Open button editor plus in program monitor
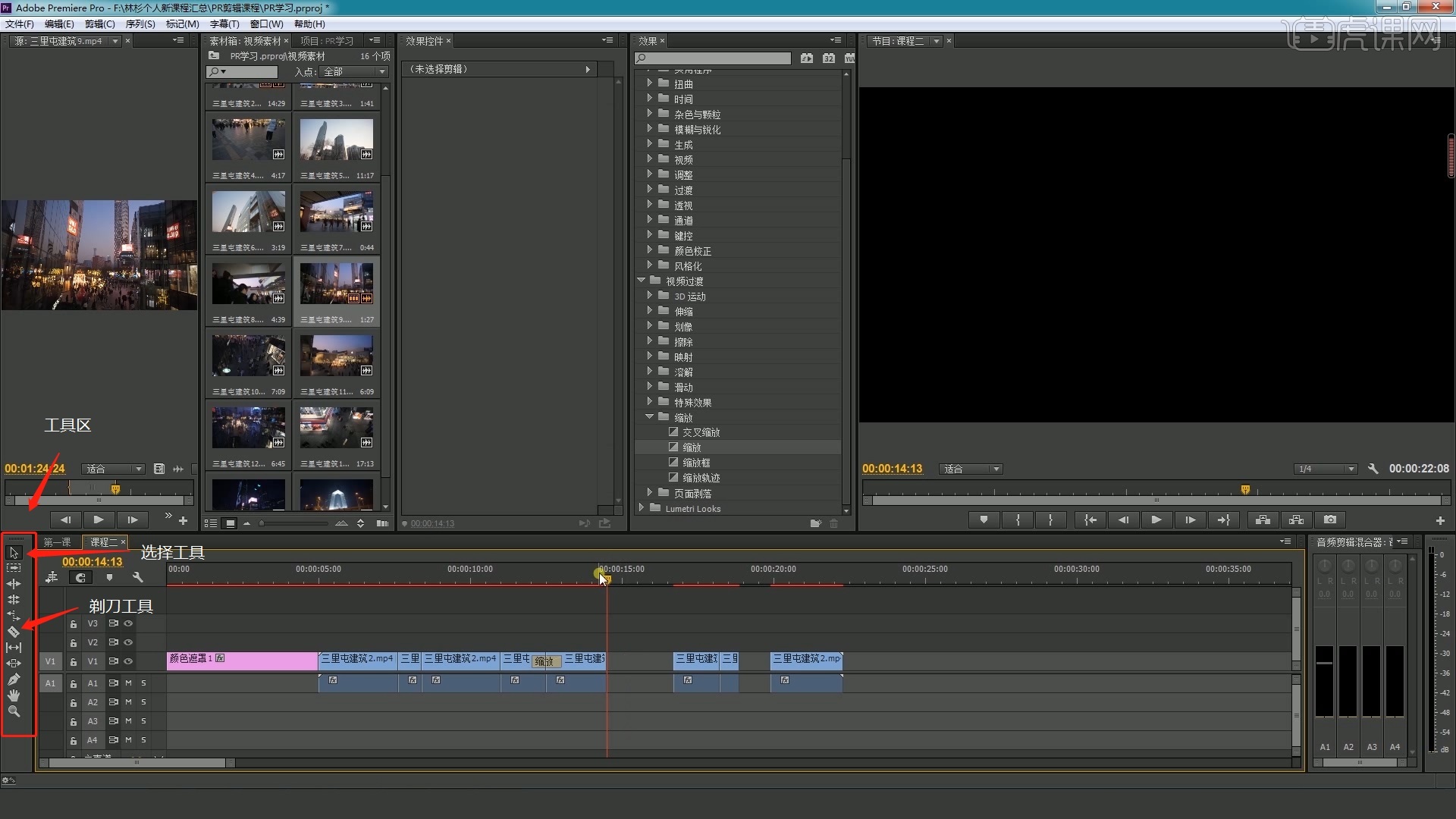Image resolution: width=1456 pixels, height=819 pixels. [1440, 520]
